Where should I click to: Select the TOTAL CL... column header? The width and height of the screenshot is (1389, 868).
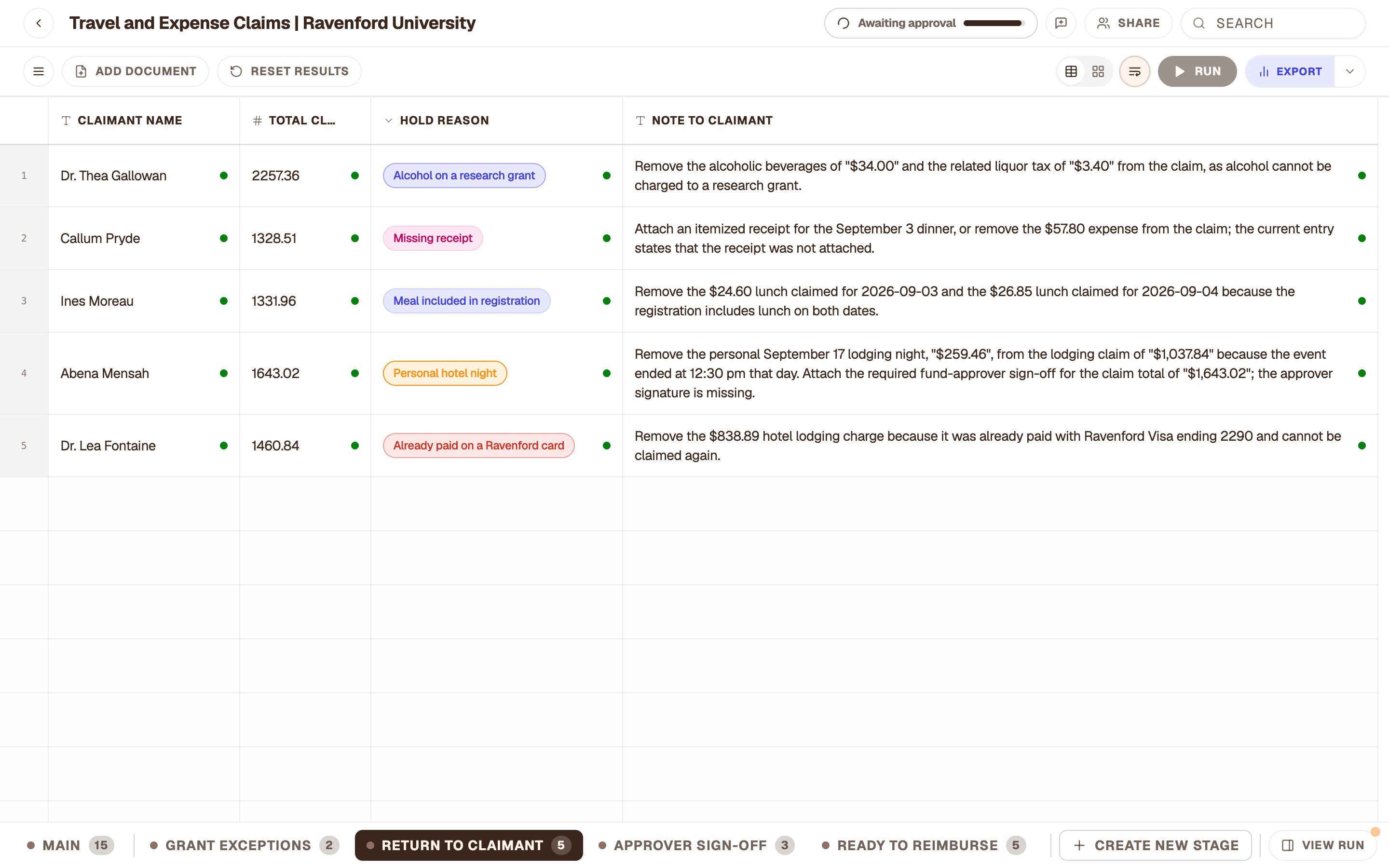(x=305, y=121)
